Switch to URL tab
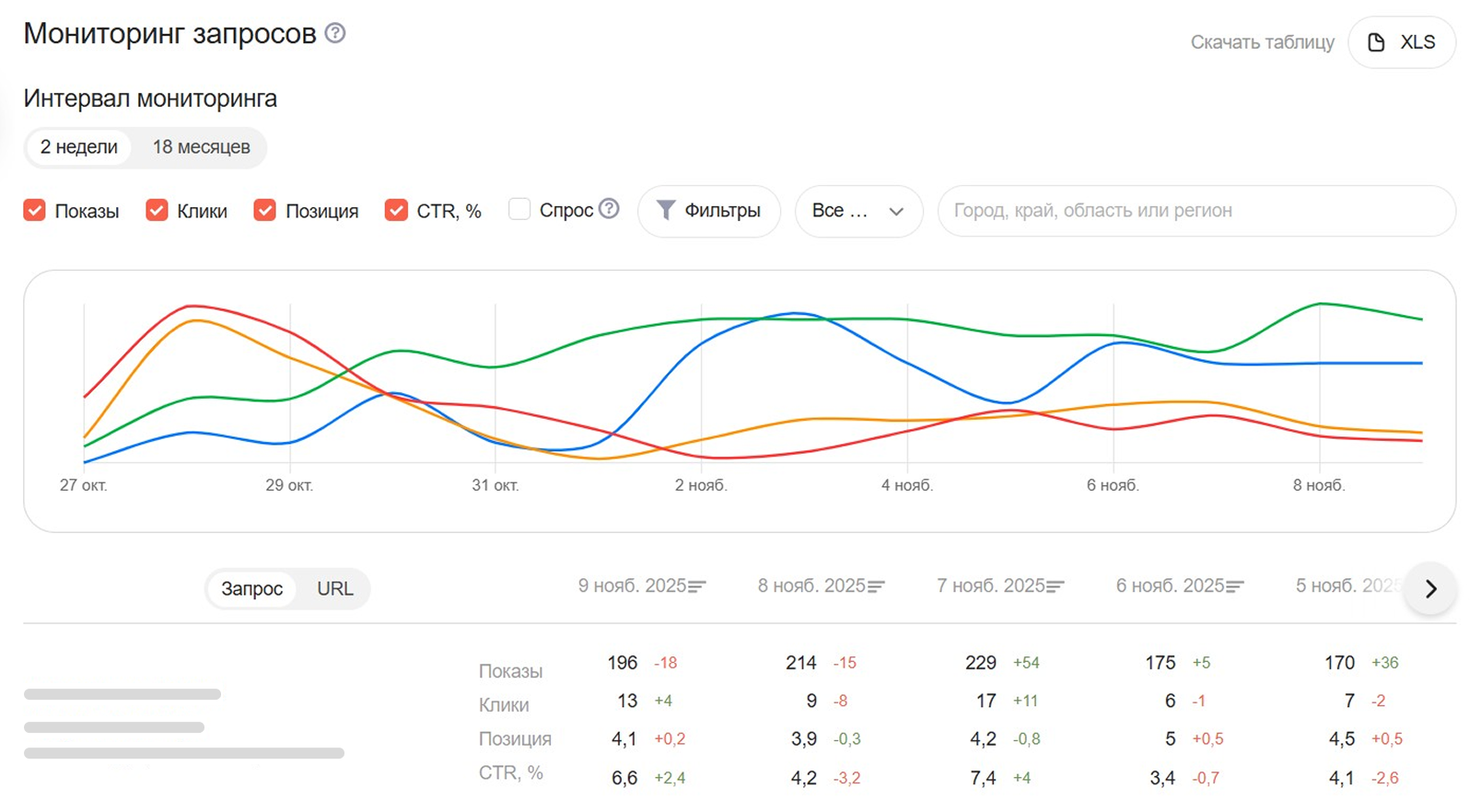Screen dimensions: 1481x812 pyautogui.click(x=335, y=589)
